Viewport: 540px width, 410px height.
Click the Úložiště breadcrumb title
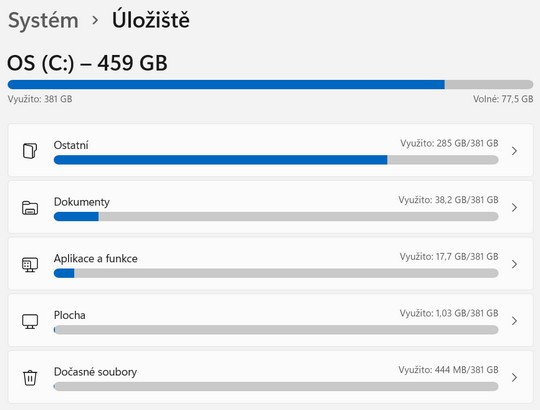pos(150,20)
